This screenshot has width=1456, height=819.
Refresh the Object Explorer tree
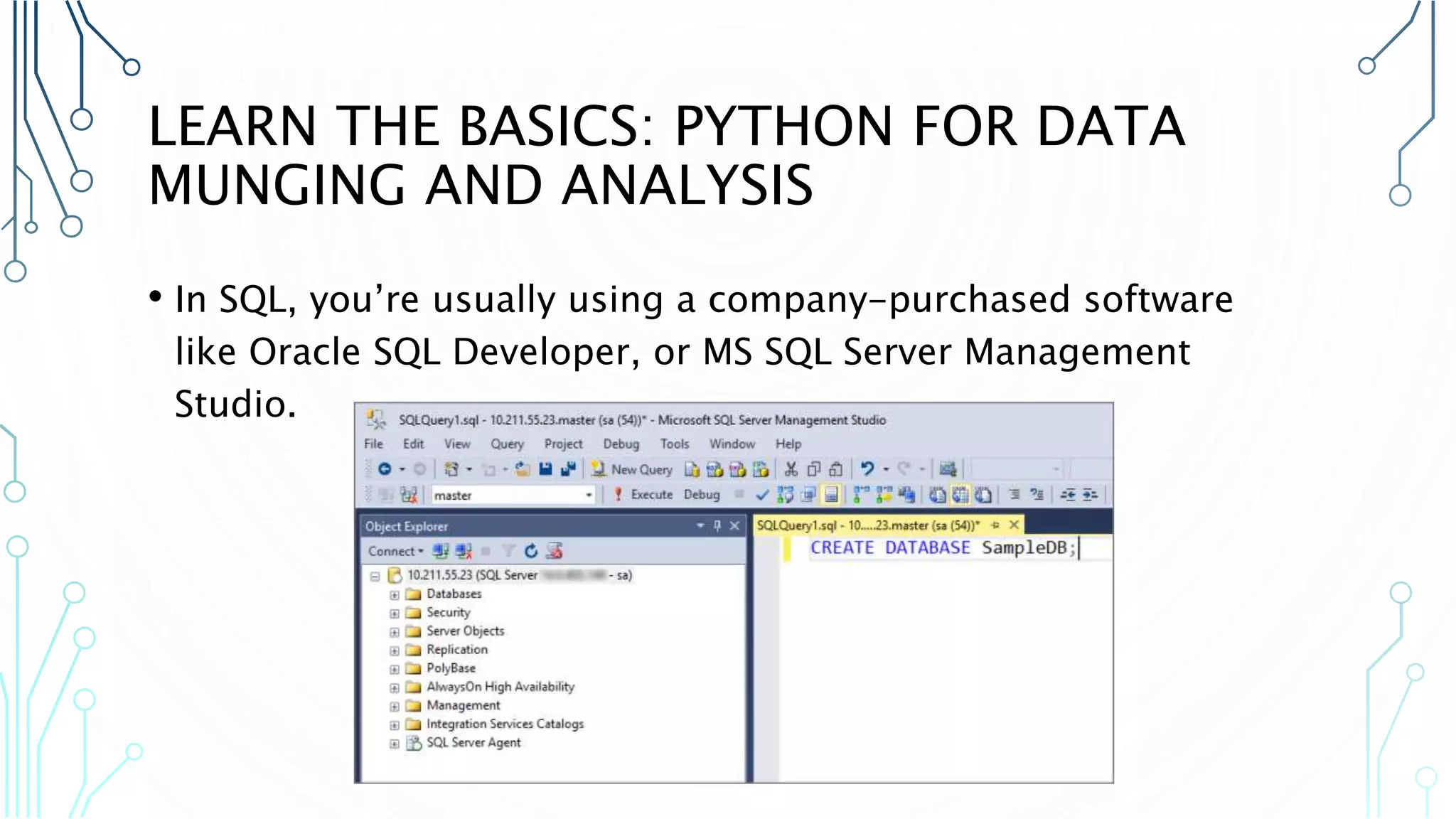click(531, 551)
